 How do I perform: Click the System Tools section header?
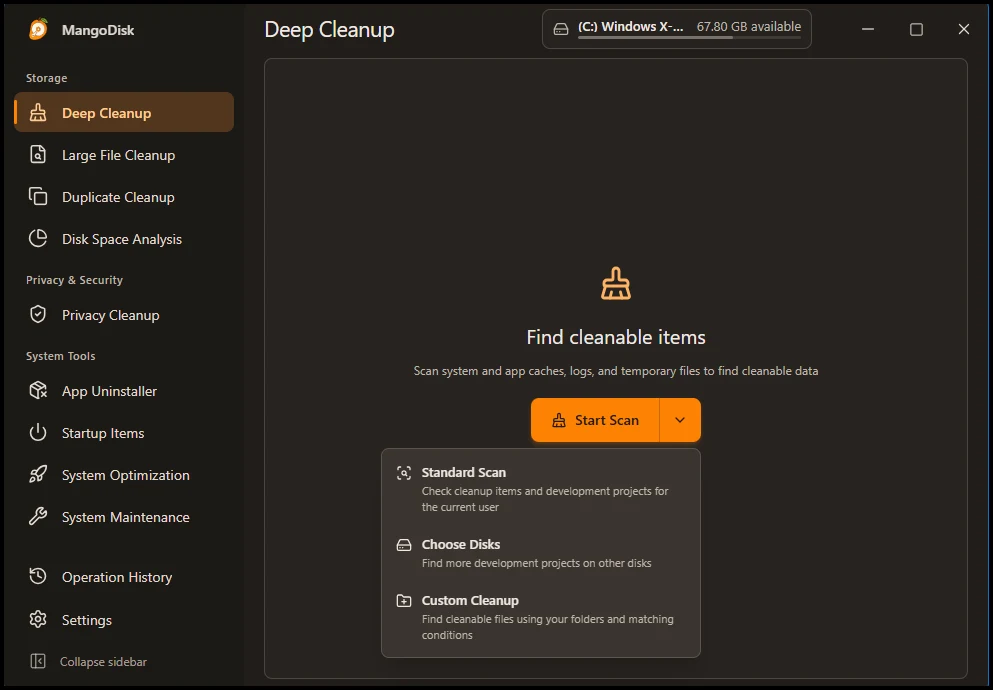pos(61,356)
